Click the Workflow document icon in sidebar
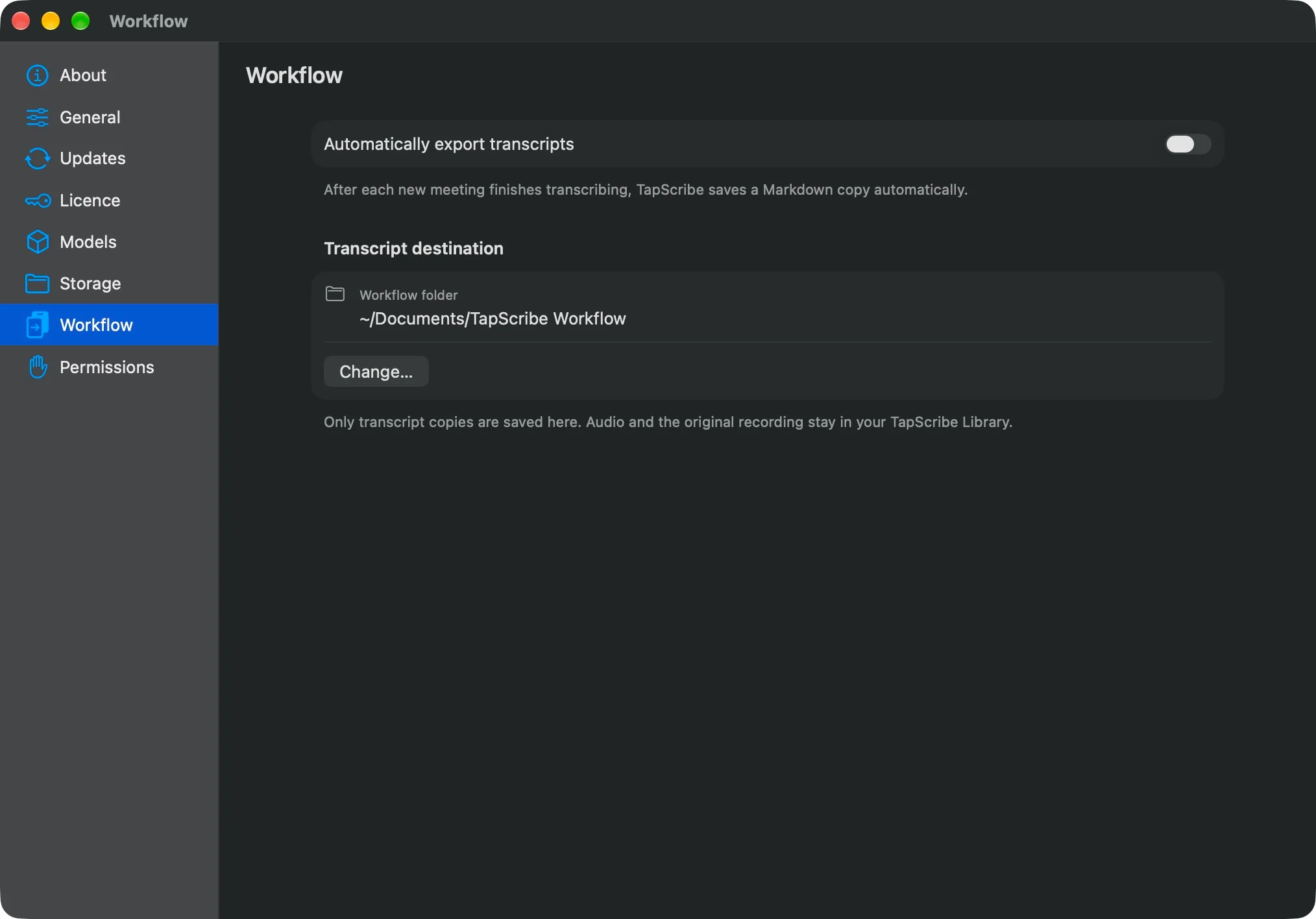Viewport: 1316px width, 919px height. tap(37, 325)
